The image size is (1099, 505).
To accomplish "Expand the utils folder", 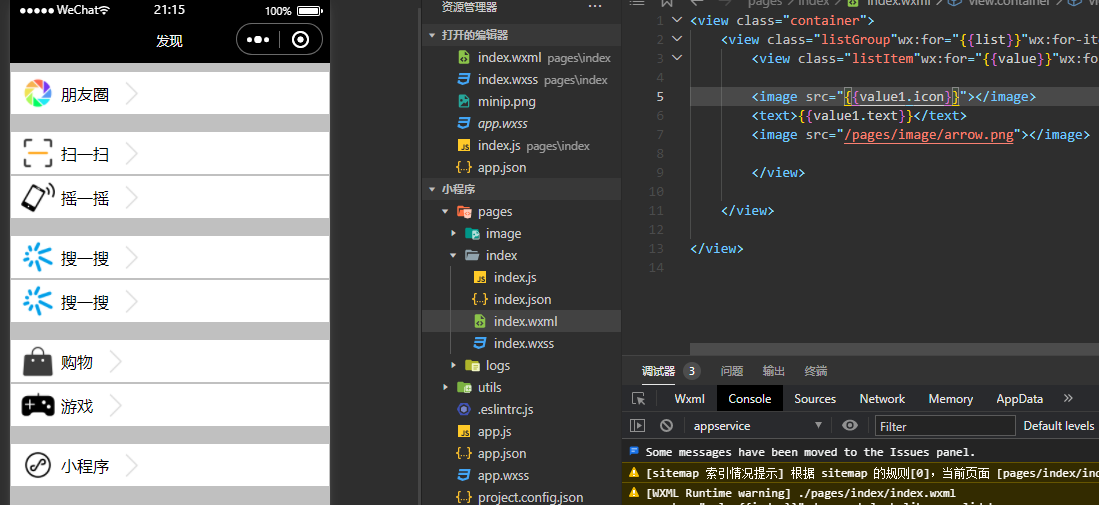I will click(446, 387).
